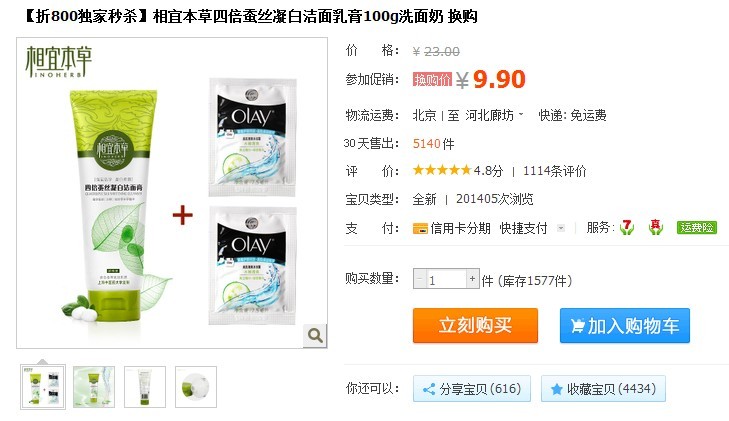Click the green 运费险 badge
Image resolution: width=729 pixels, height=421 pixels.
[x=696, y=227]
